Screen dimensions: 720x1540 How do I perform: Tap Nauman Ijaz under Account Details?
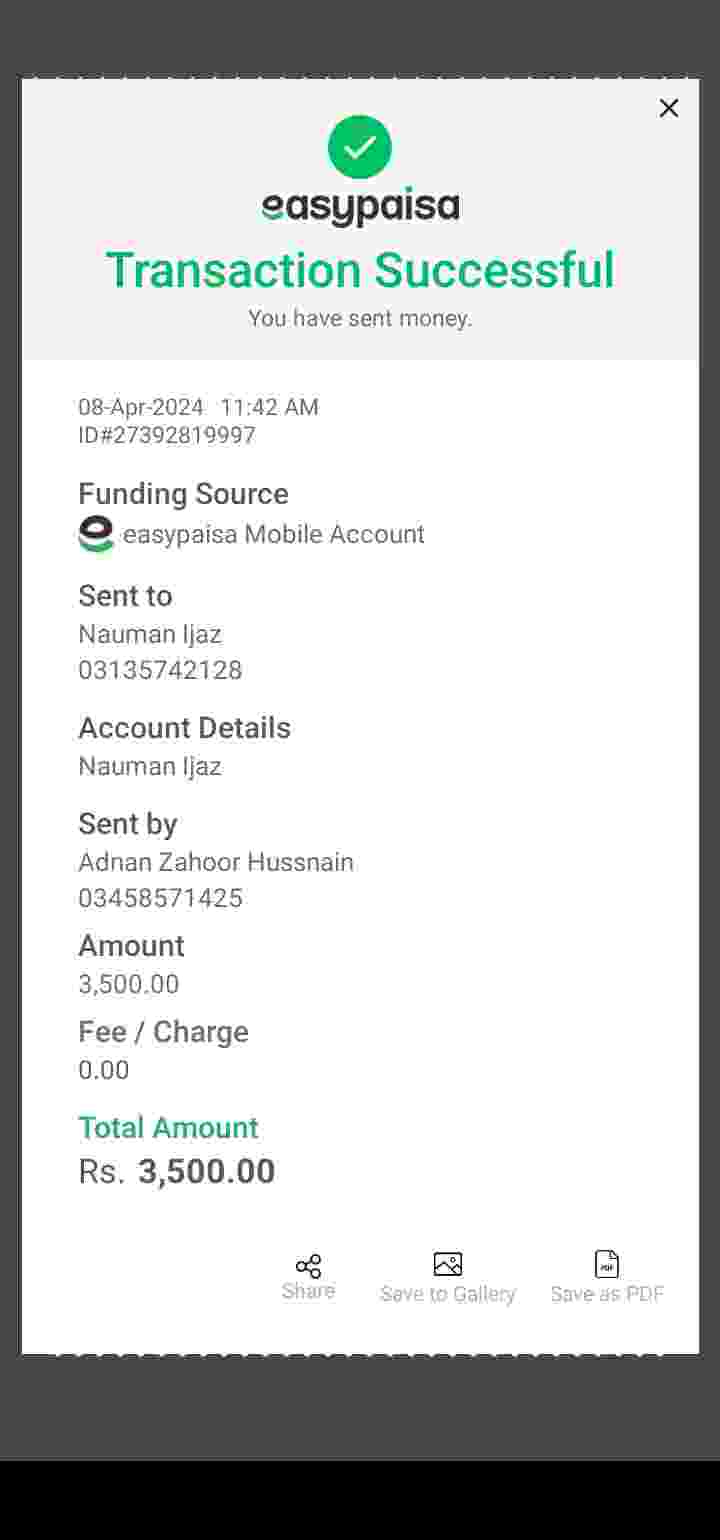click(150, 767)
